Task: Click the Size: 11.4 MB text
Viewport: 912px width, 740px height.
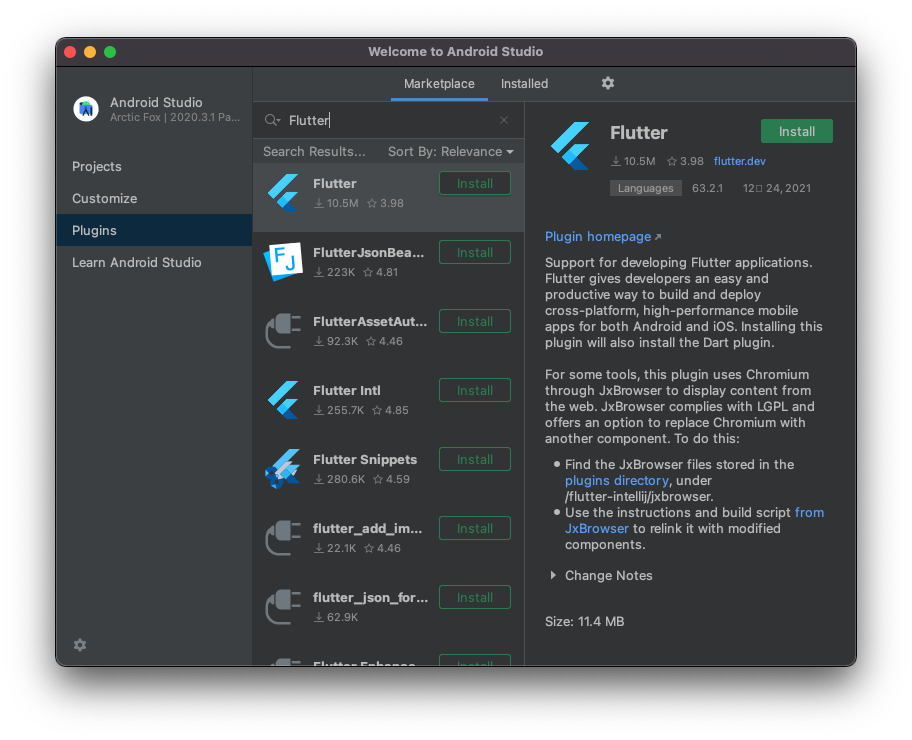Action: (x=585, y=621)
